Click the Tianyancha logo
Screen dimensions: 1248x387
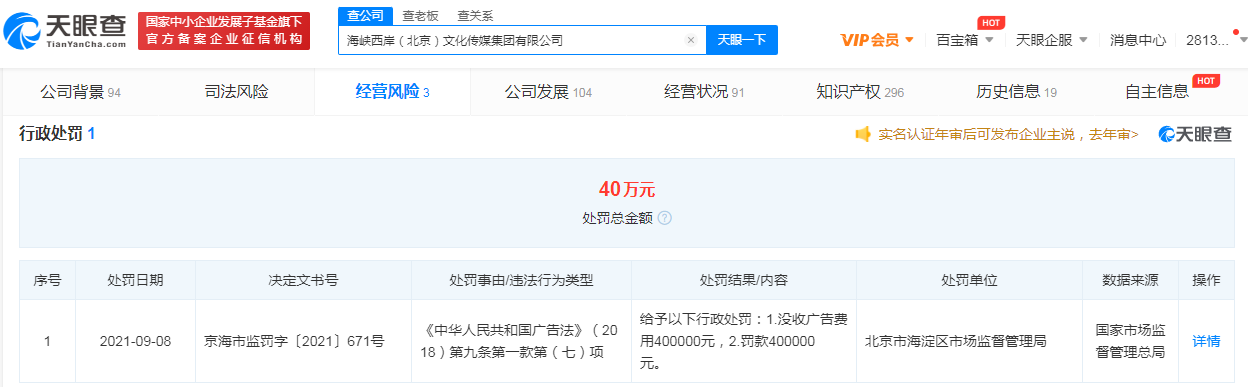pyautogui.click(x=65, y=31)
